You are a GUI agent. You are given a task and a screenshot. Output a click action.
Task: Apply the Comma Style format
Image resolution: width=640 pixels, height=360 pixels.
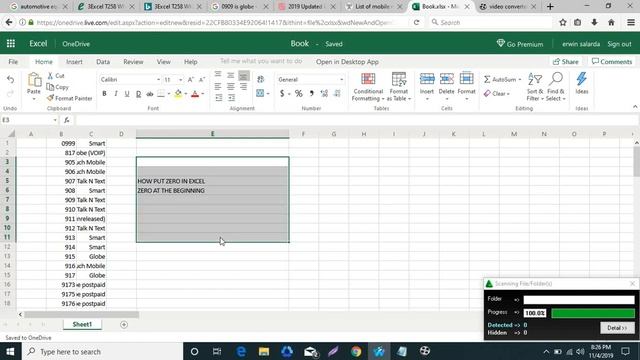pyautogui.click(x=311, y=94)
